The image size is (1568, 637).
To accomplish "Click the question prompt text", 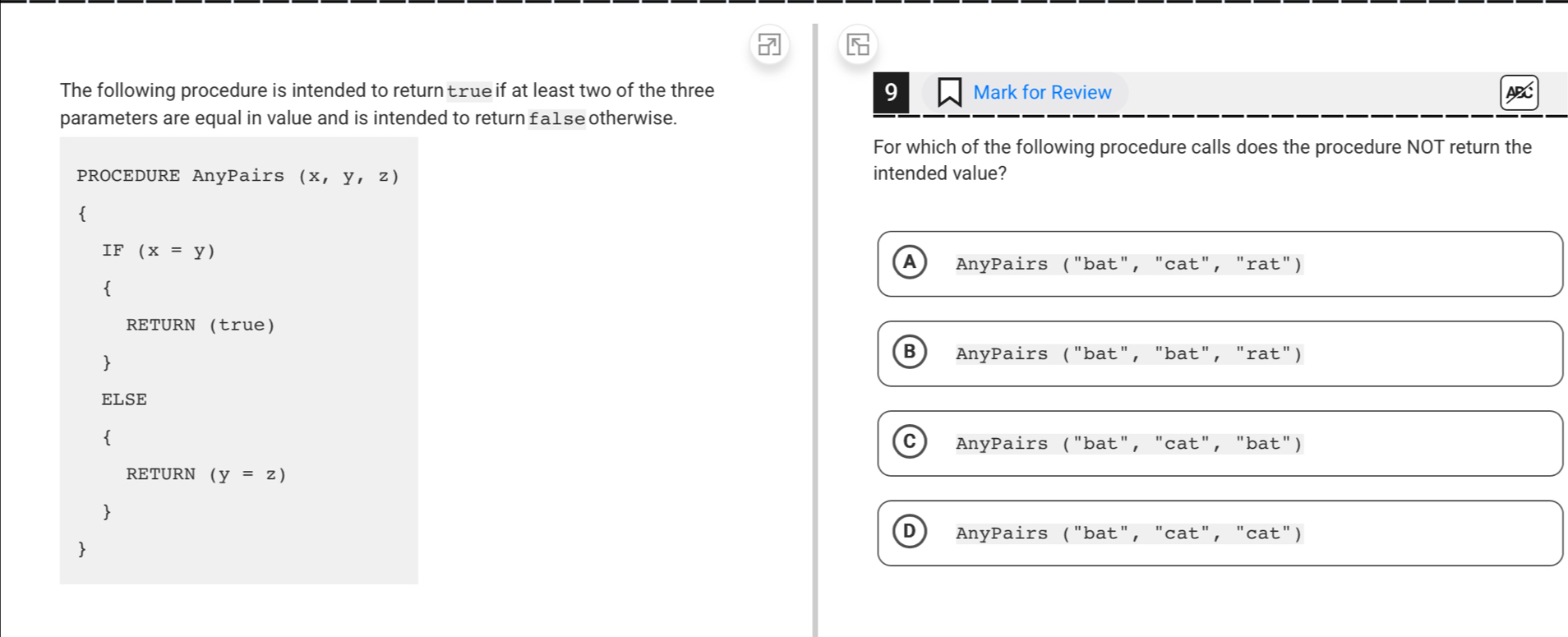I will 1202,160.
